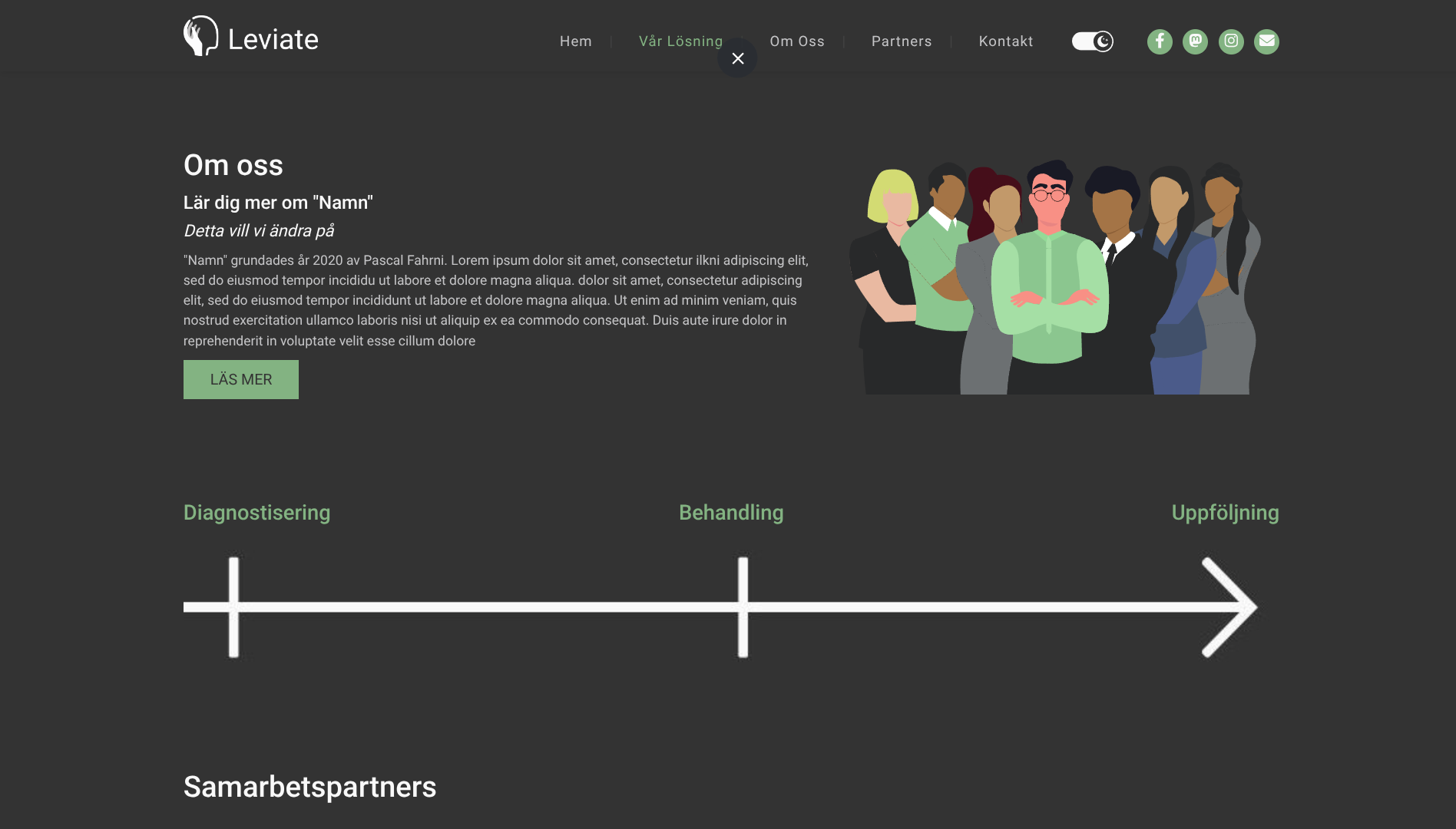Open the Vår Lösning menu item
Viewport: 1456px width, 829px height.
point(681,41)
